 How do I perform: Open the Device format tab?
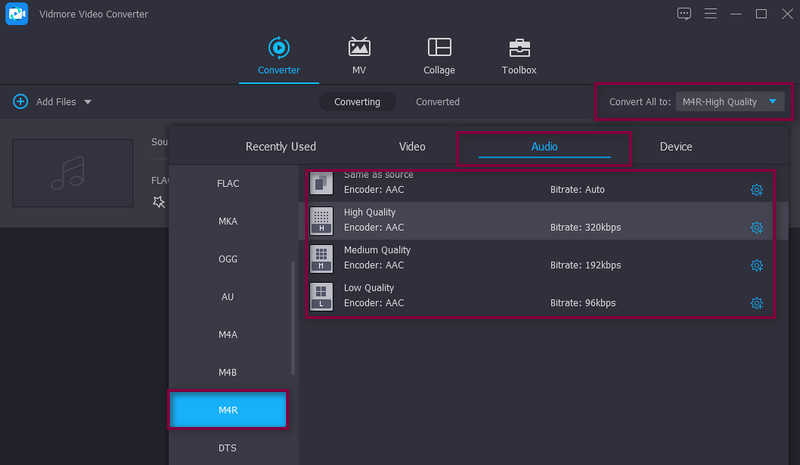coord(676,147)
